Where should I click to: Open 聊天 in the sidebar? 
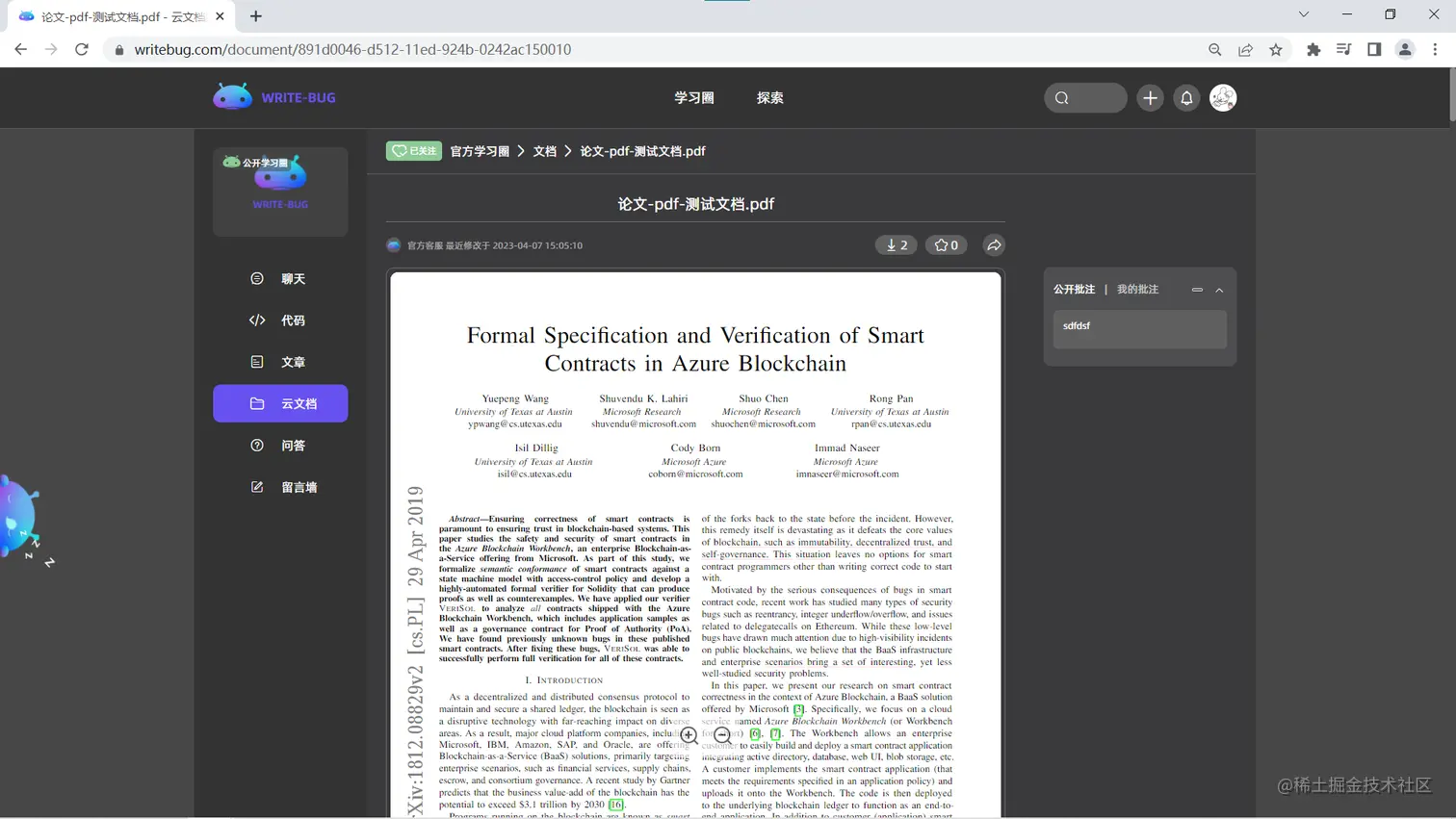[x=280, y=279]
